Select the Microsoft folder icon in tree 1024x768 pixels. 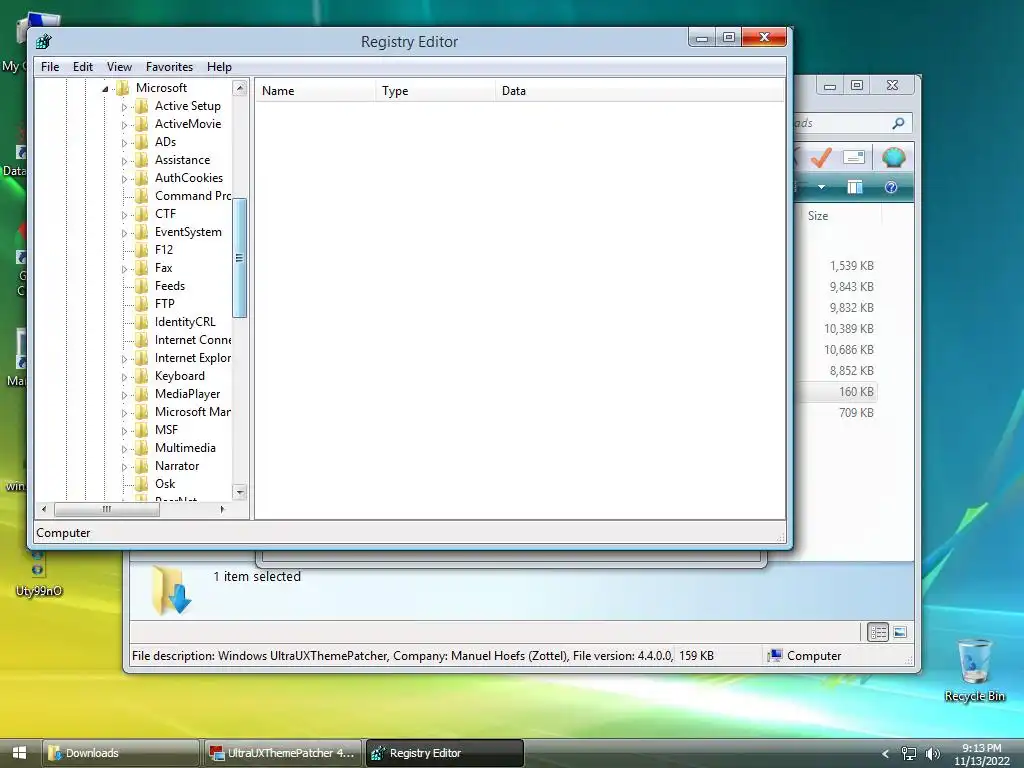click(123, 88)
